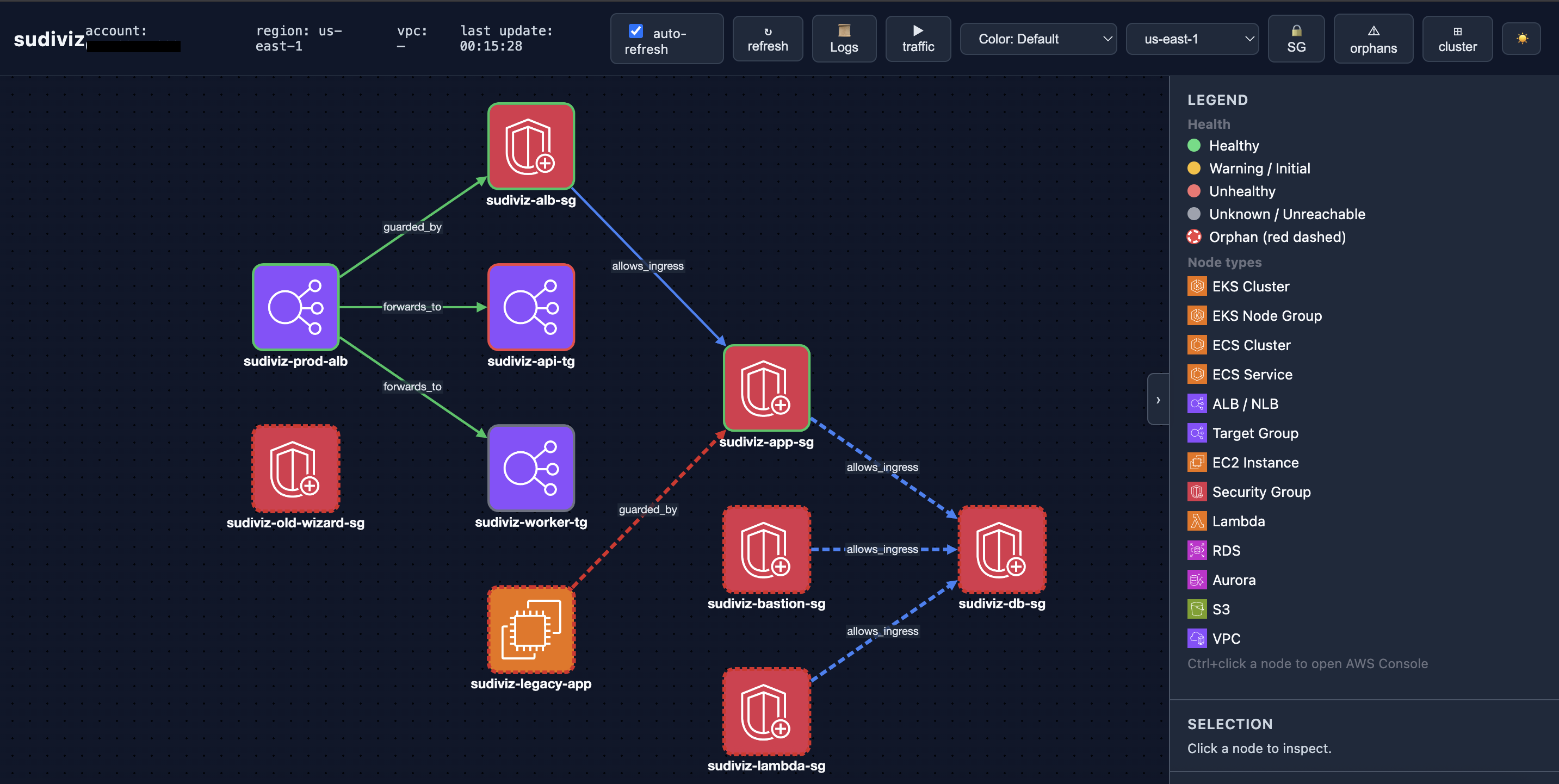Click the forwards_to label toward sudiviz-worker-tg
Screen dimensions: 1559x784
412,387
